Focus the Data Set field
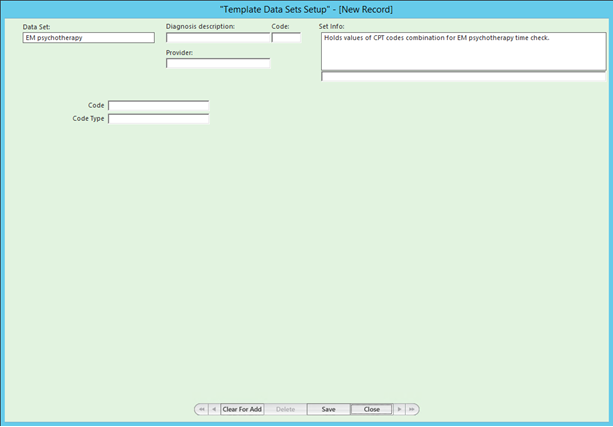This screenshot has height=427, width=613. 88,38
